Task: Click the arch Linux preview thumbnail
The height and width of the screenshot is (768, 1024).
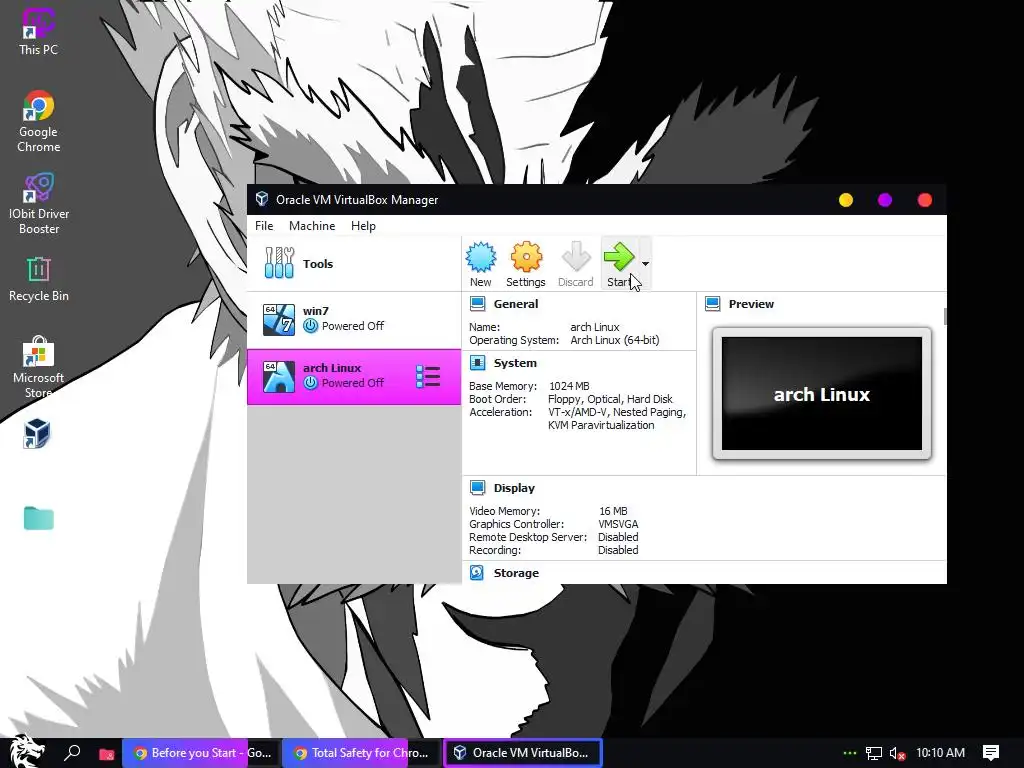Action: pos(822,393)
